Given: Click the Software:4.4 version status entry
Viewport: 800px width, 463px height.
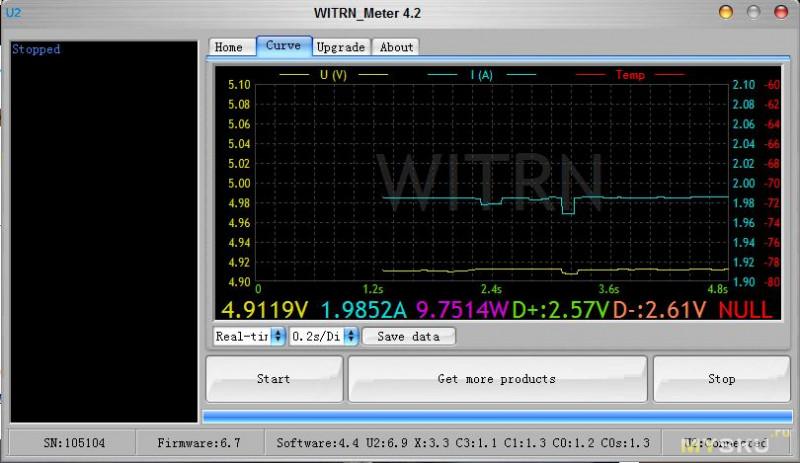Looking at the screenshot, I should click(x=463, y=443).
